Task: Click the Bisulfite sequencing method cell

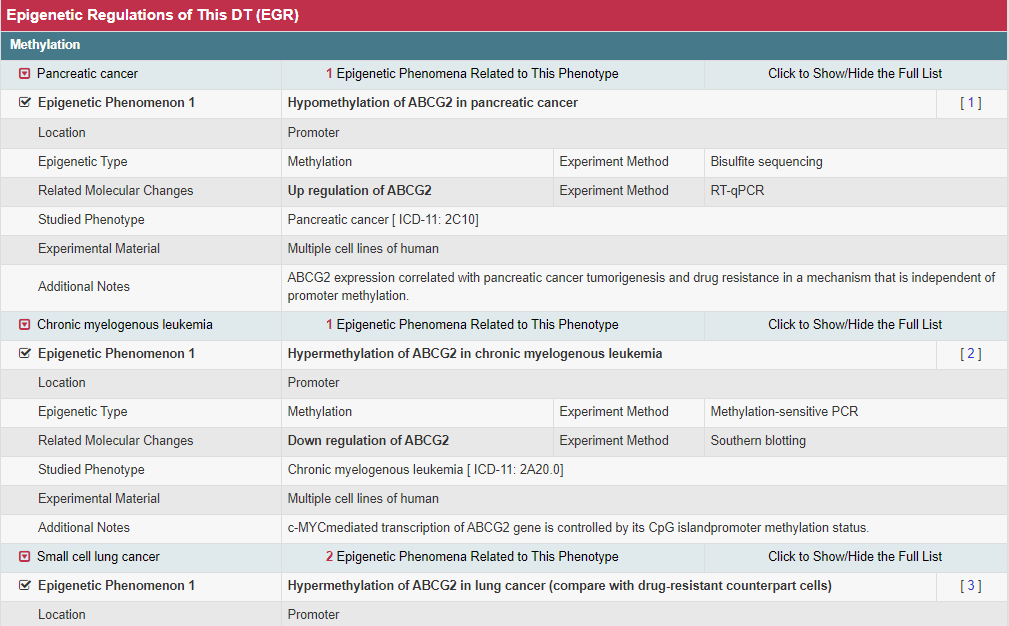Action: [x=766, y=162]
